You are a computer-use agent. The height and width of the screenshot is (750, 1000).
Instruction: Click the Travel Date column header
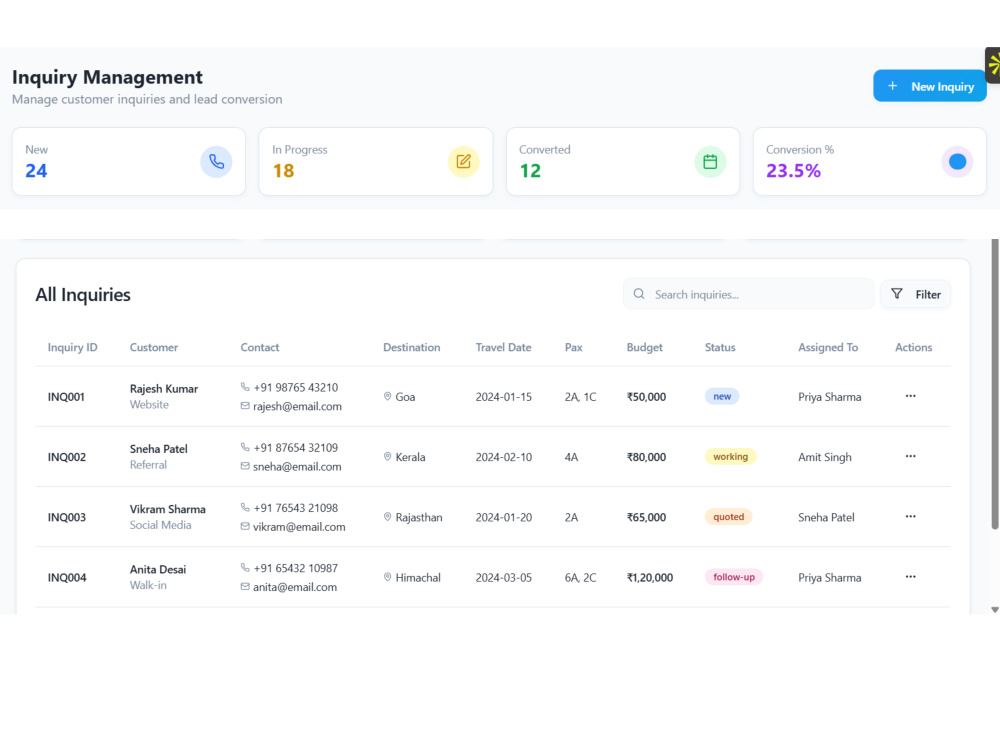click(x=503, y=347)
